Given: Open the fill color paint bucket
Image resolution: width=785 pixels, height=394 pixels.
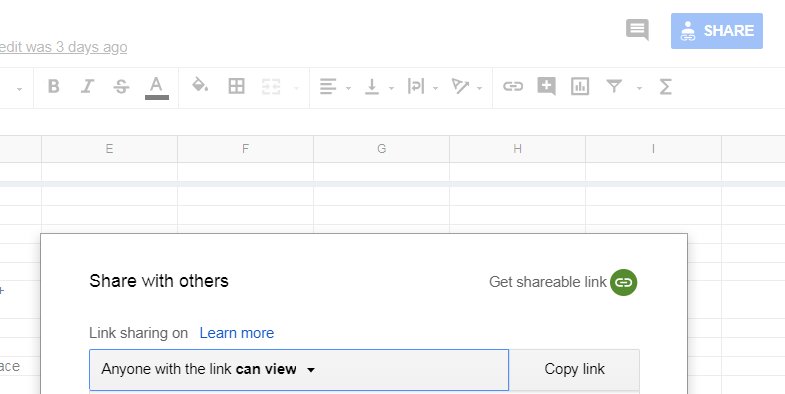Looking at the screenshot, I should [x=200, y=86].
